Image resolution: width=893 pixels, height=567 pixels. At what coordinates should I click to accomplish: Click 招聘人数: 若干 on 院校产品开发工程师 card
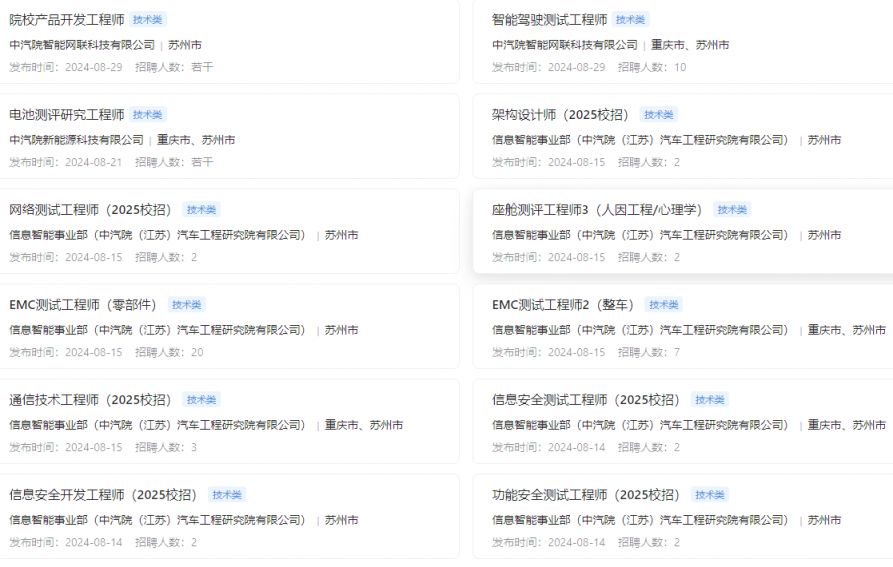[x=174, y=67]
